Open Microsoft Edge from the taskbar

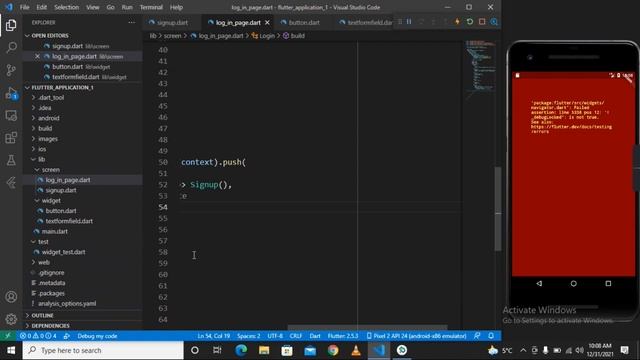tap(241, 350)
